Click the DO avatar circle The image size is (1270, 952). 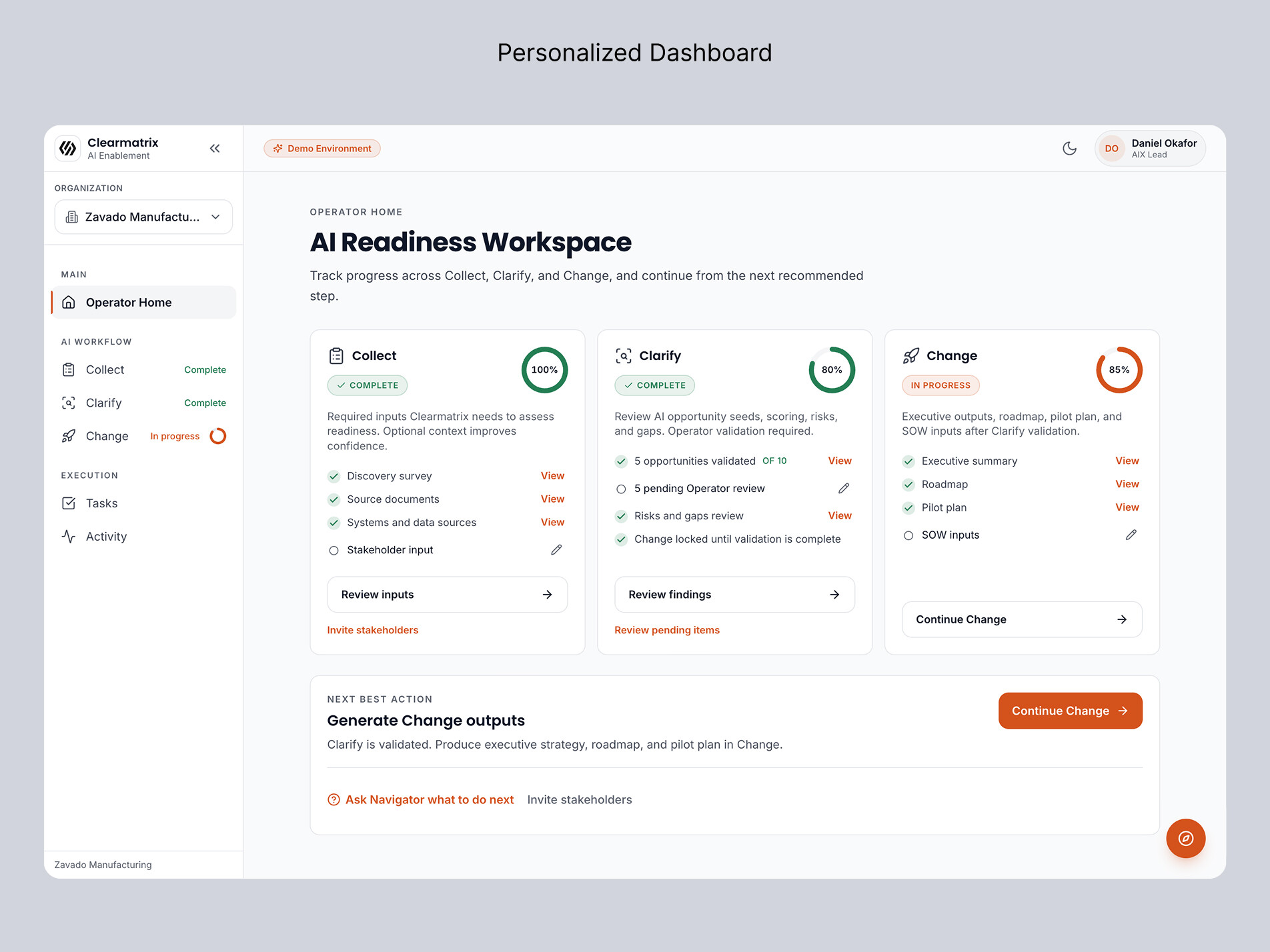[1111, 149]
